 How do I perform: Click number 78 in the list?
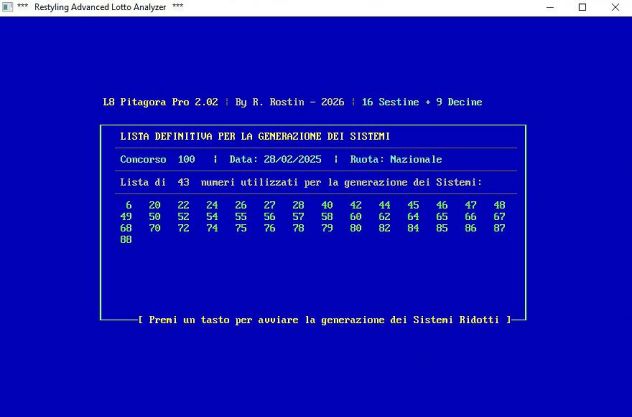pyautogui.click(x=298, y=228)
